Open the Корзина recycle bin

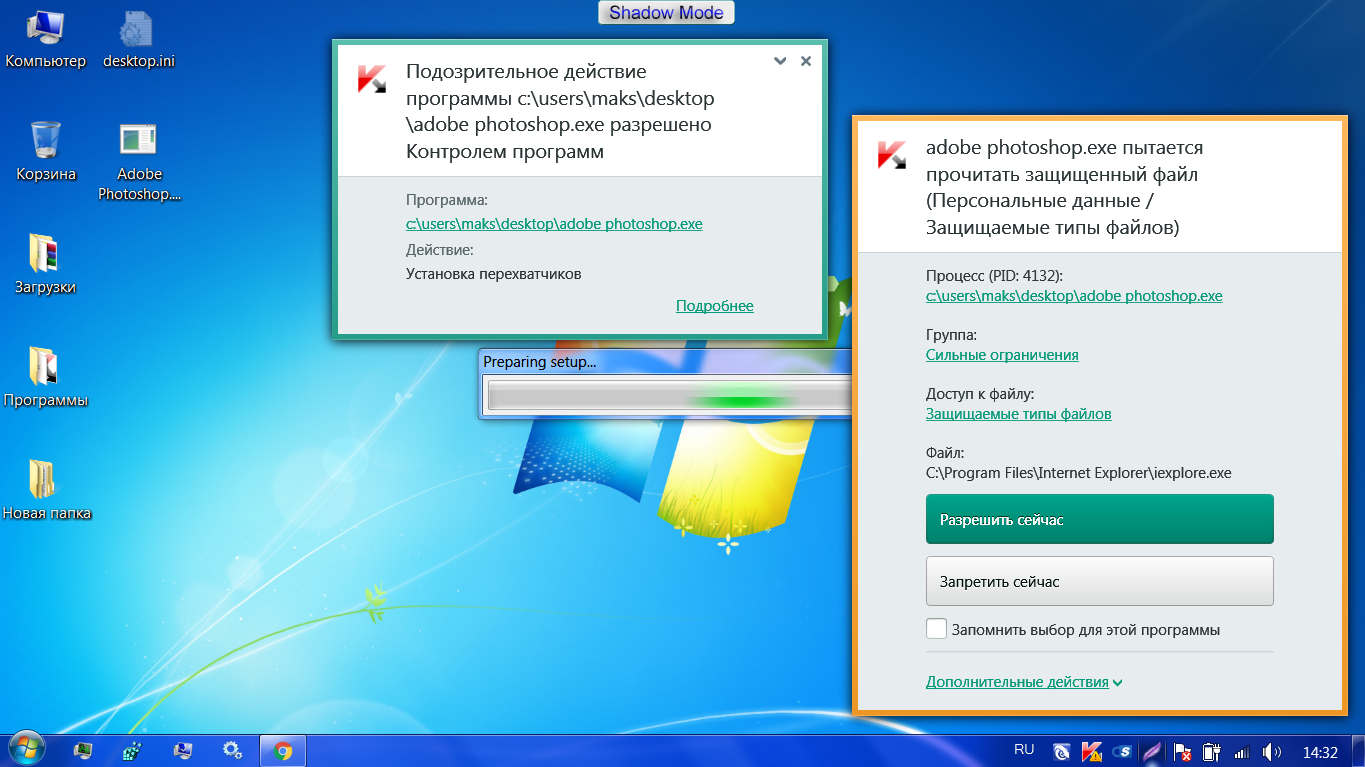click(46, 152)
